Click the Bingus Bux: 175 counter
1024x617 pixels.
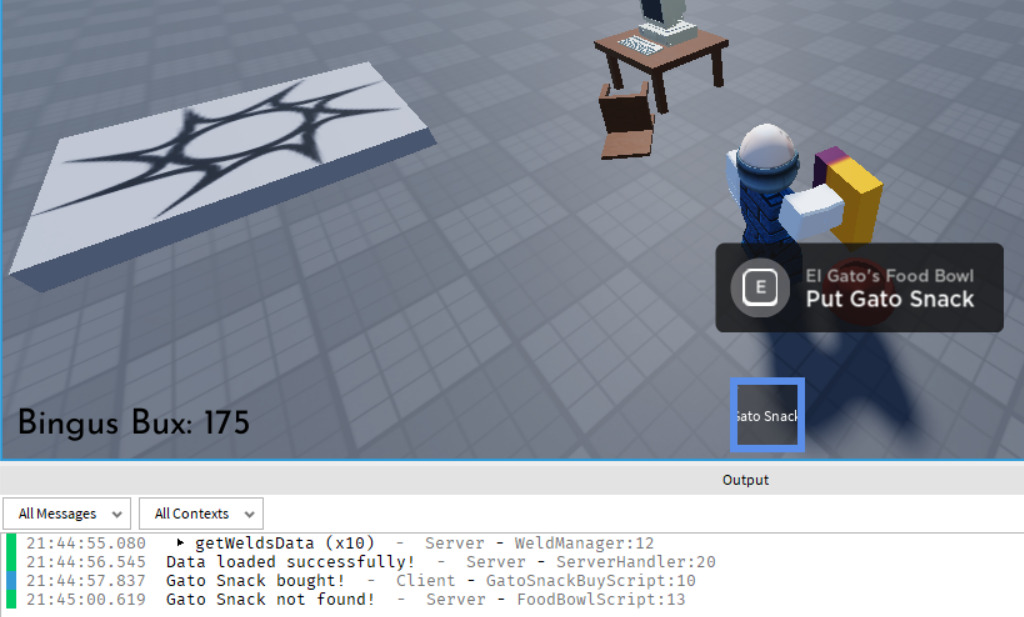coord(134,422)
